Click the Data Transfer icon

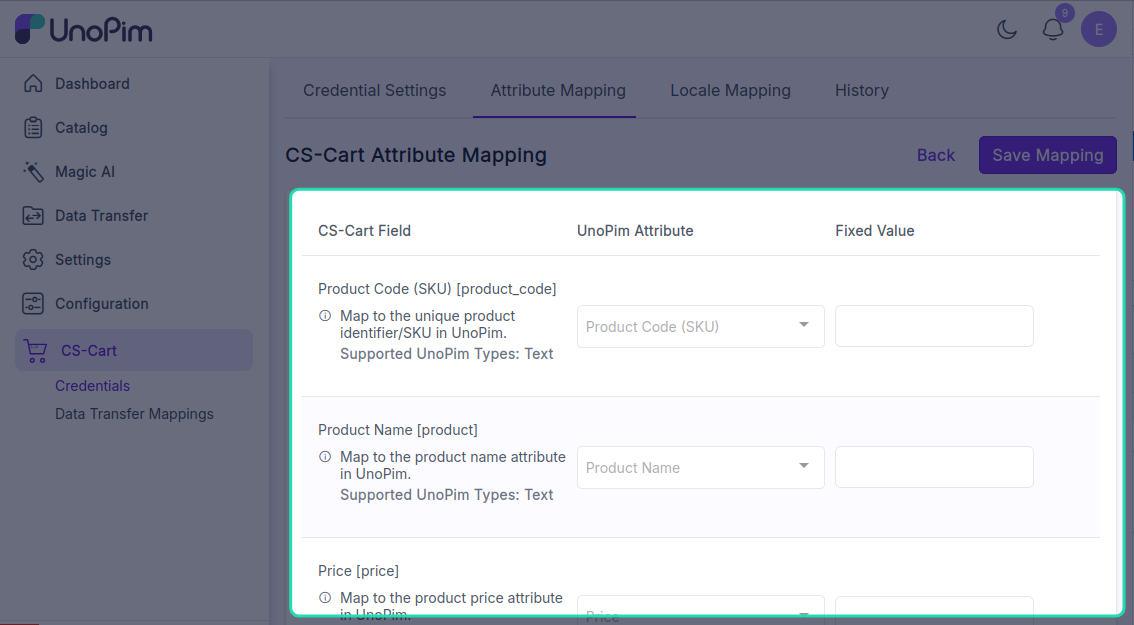pyautogui.click(x=33, y=216)
